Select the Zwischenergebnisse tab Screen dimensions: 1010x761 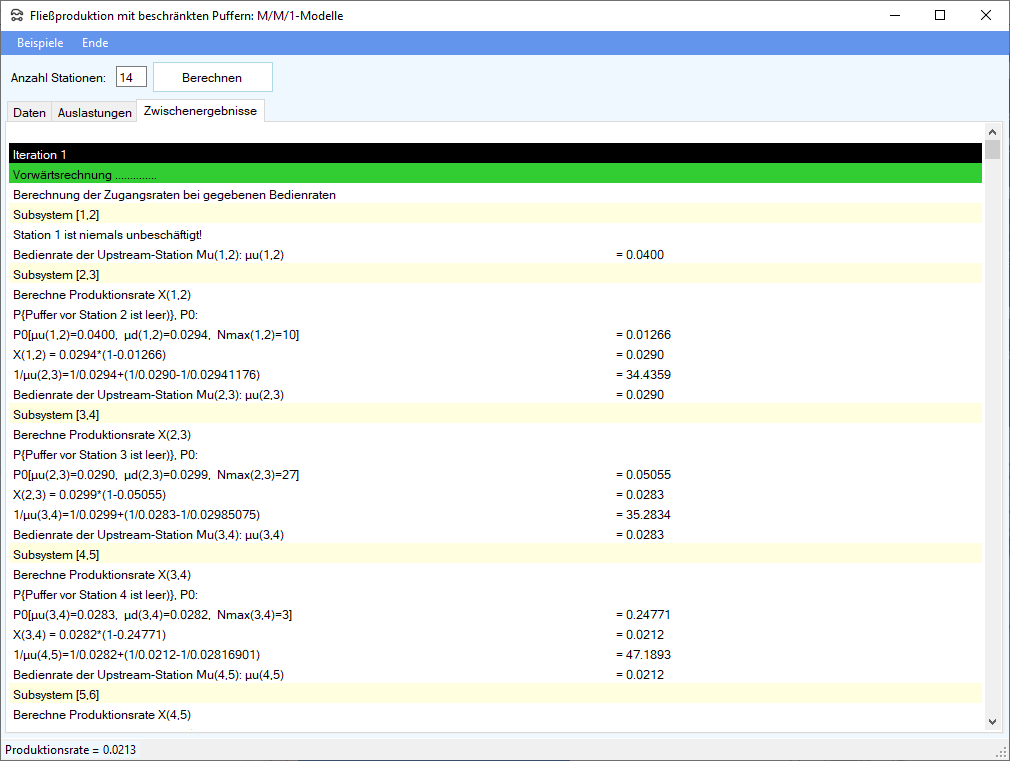200,111
